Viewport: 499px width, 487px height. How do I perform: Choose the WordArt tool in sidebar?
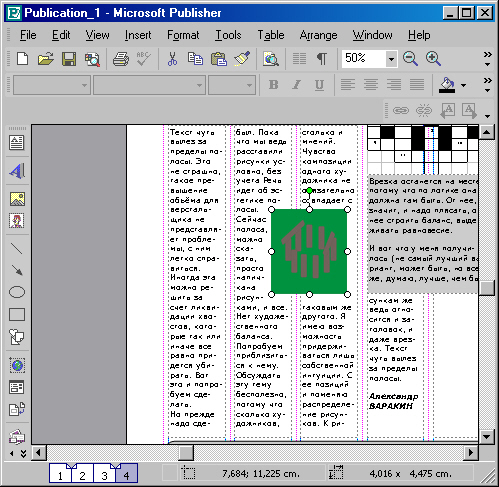[x=17, y=171]
